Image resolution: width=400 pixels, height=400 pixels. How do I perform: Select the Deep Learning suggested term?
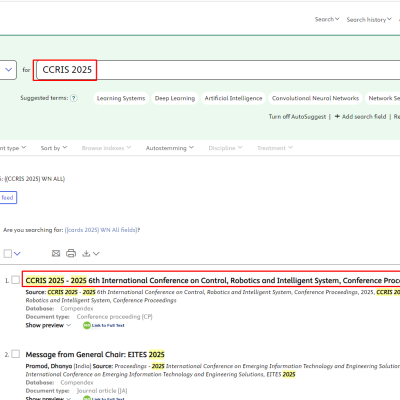175,98
